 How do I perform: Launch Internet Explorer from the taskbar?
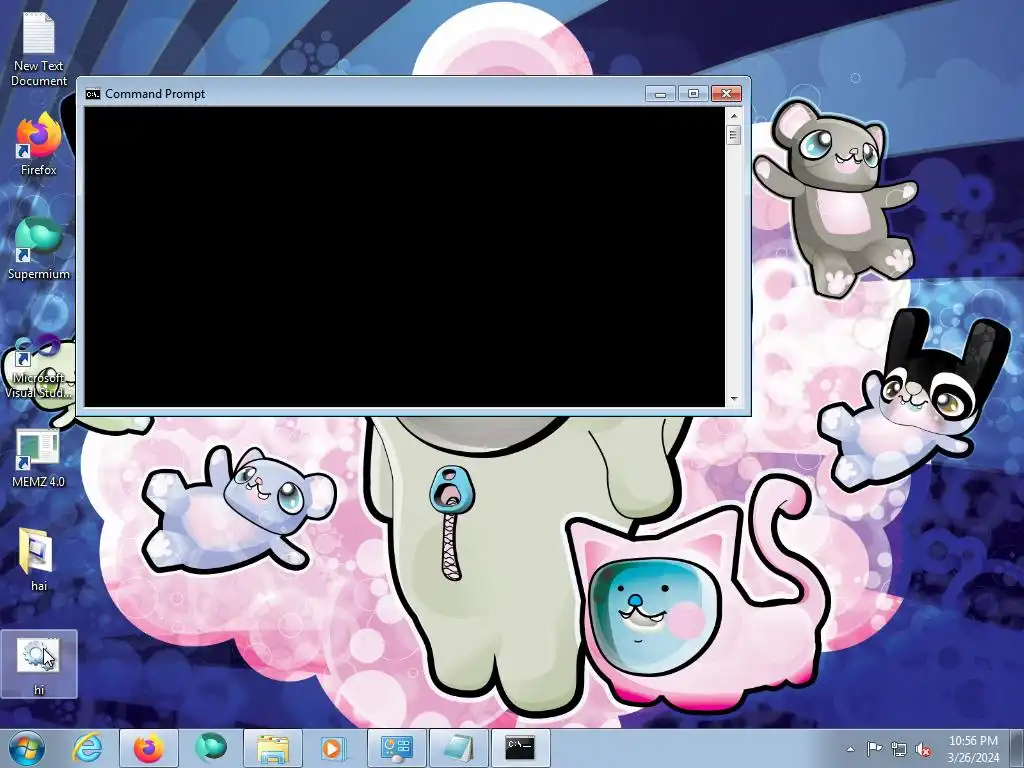click(88, 748)
